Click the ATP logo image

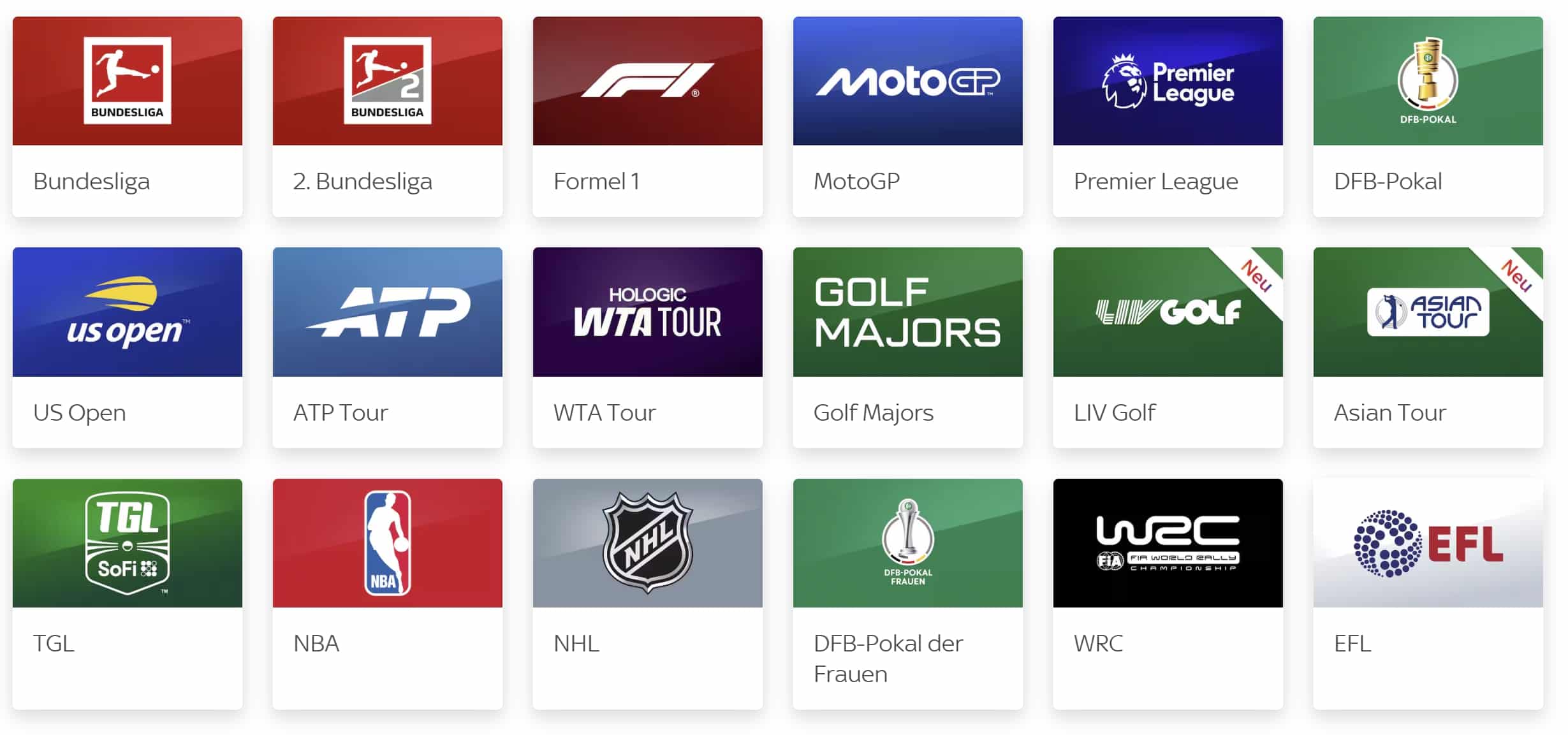[x=388, y=312]
